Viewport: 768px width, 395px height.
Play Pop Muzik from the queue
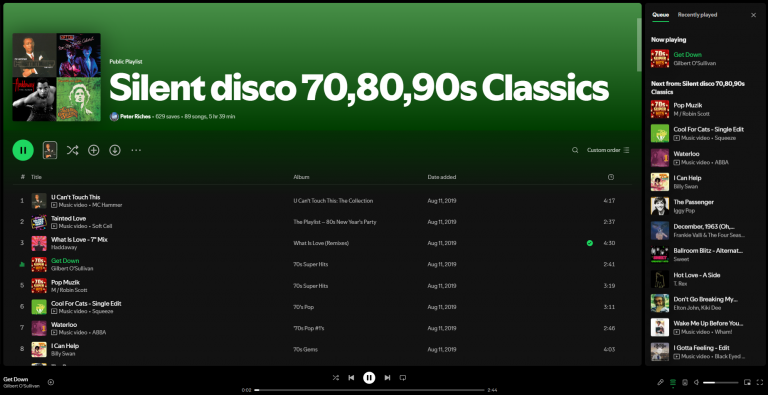(x=705, y=109)
